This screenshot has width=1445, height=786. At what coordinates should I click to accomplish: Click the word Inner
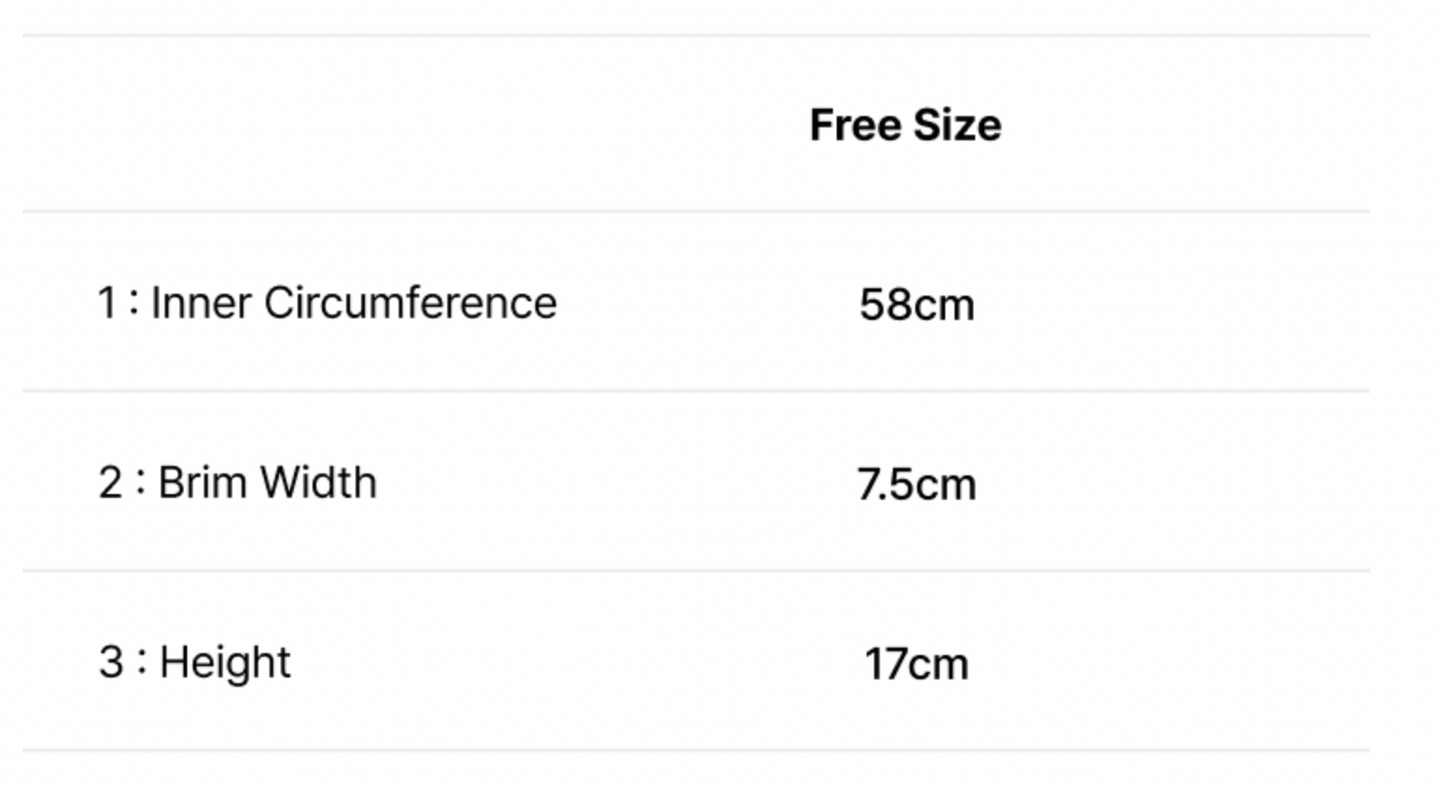[200, 303]
